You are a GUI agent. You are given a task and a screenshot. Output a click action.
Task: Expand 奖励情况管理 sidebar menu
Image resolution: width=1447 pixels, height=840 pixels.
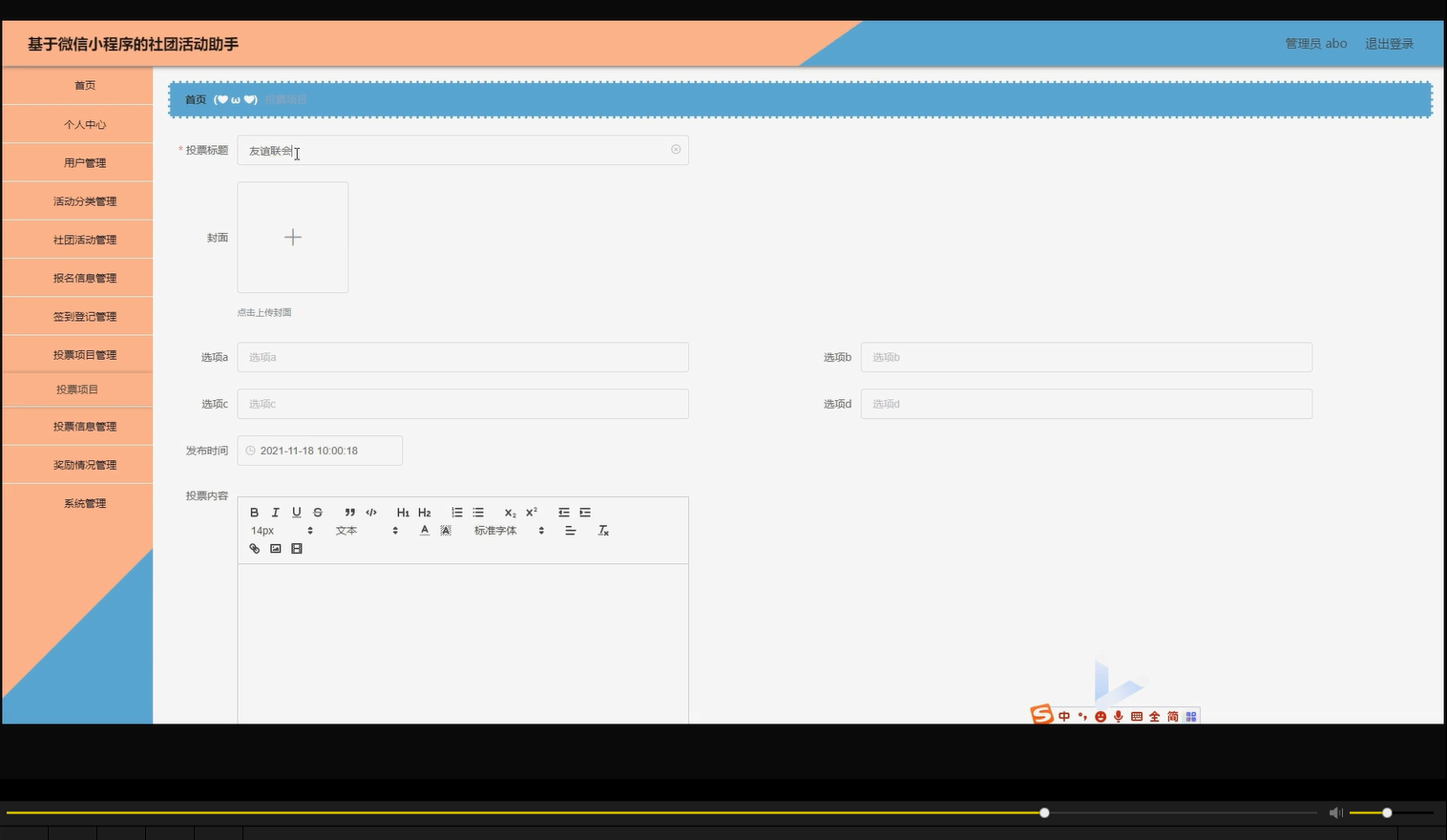tap(77, 465)
